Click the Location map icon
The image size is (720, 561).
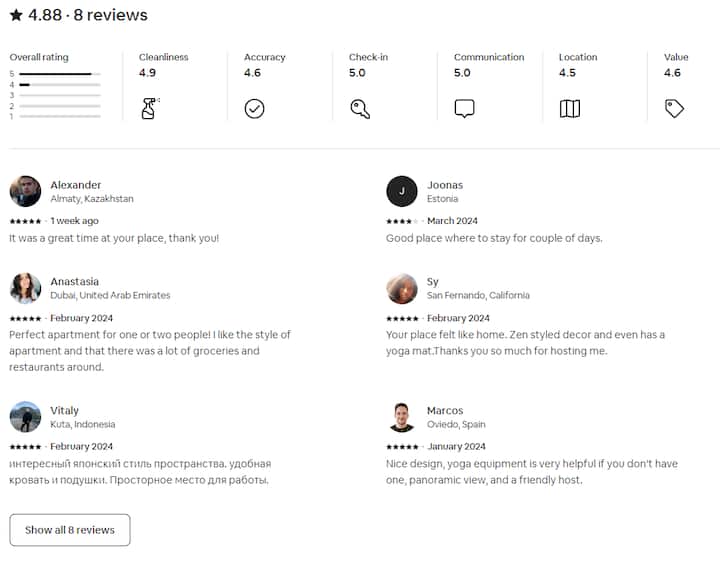[570, 109]
